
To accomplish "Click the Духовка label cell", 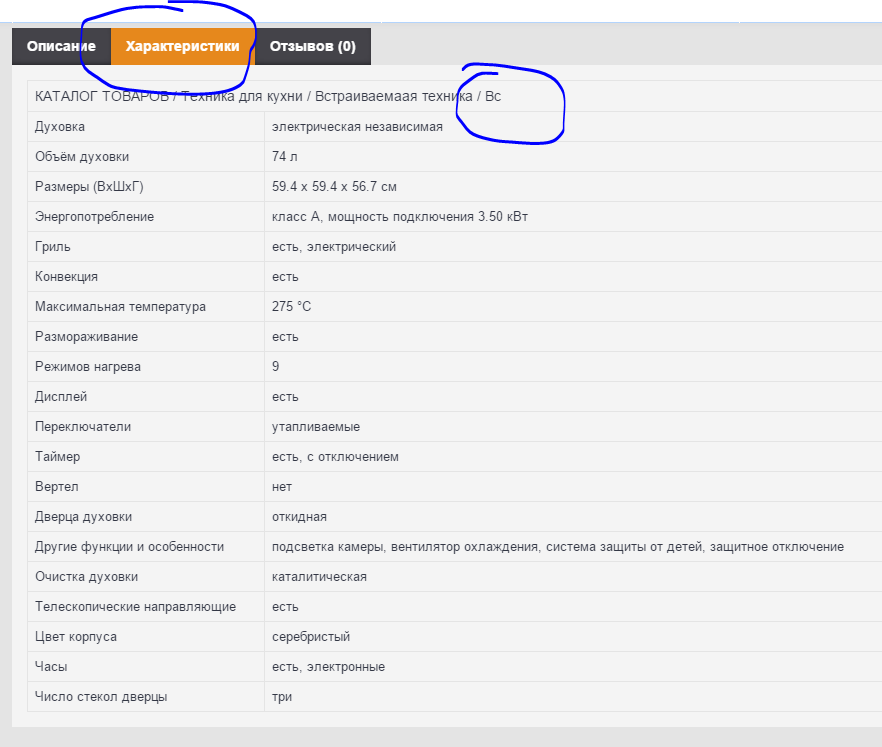I will click(60, 127).
